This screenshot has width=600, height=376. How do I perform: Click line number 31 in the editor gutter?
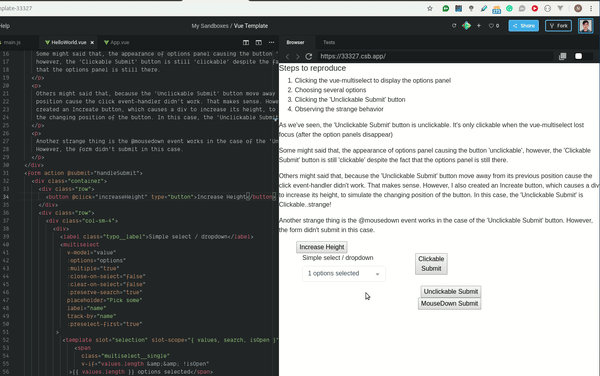pos(6,173)
